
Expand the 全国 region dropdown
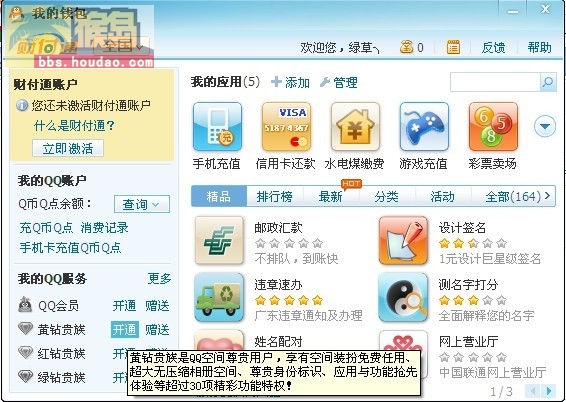tap(122, 46)
